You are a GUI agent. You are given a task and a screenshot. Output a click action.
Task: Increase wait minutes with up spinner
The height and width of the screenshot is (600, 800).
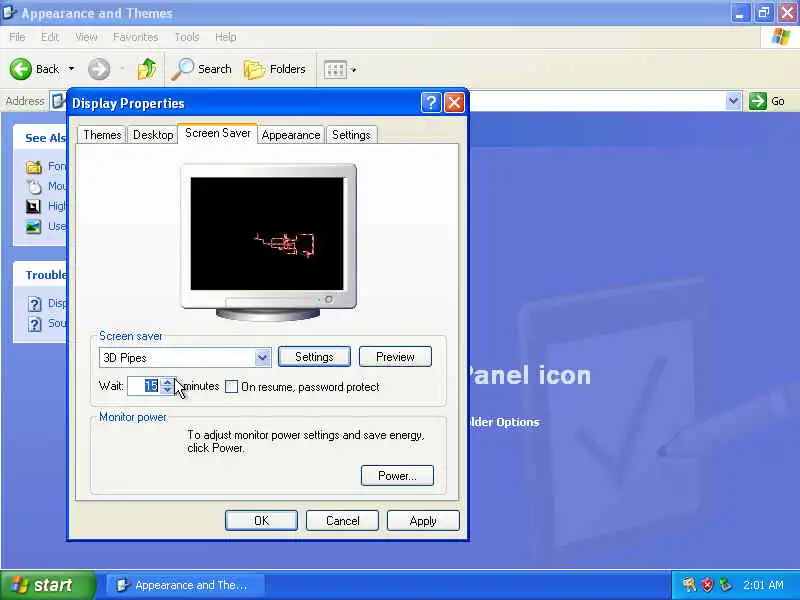pos(167,382)
